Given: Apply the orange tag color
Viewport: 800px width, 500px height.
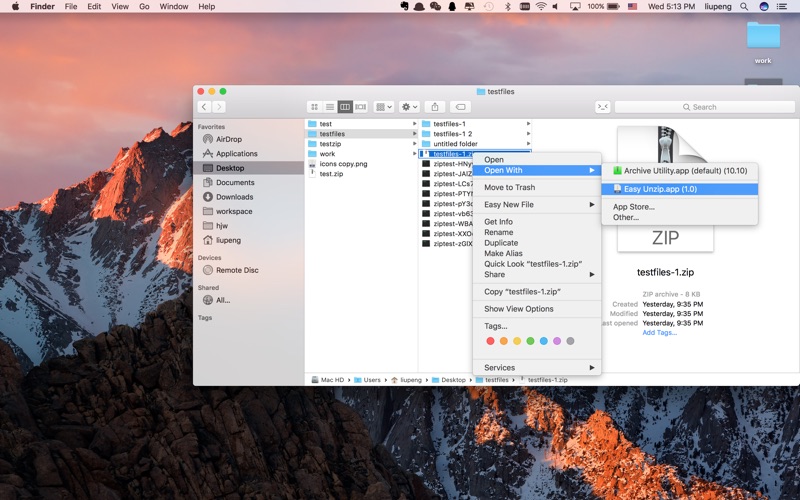Looking at the screenshot, I should (x=504, y=341).
